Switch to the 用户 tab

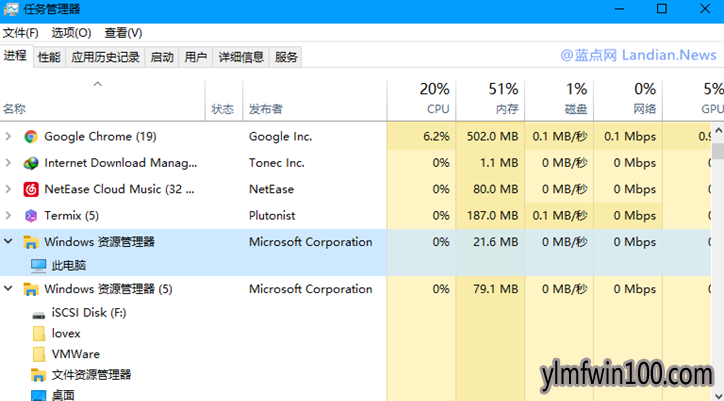tap(196, 57)
